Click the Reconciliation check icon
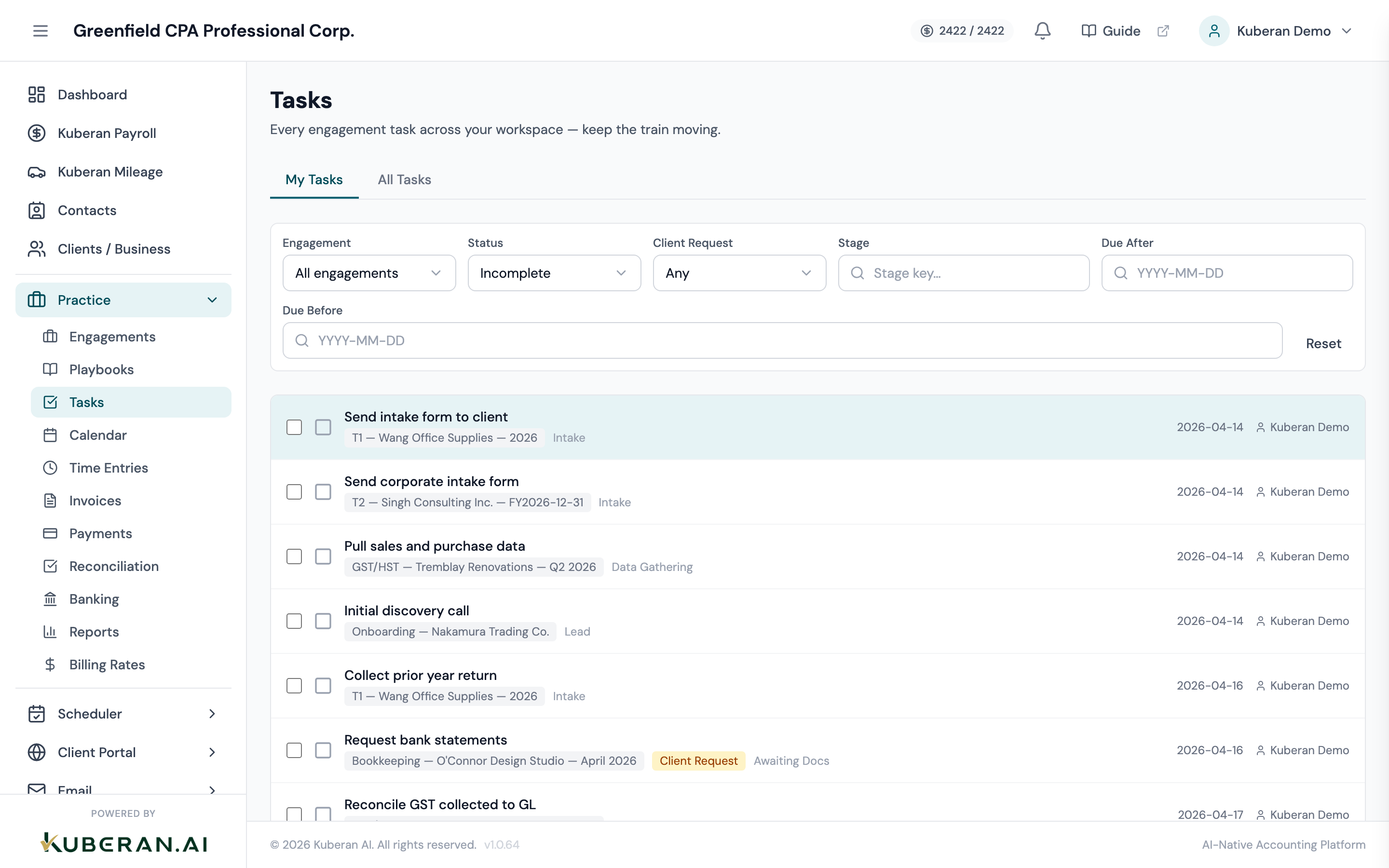This screenshot has height=868, width=1389. point(50,566)
